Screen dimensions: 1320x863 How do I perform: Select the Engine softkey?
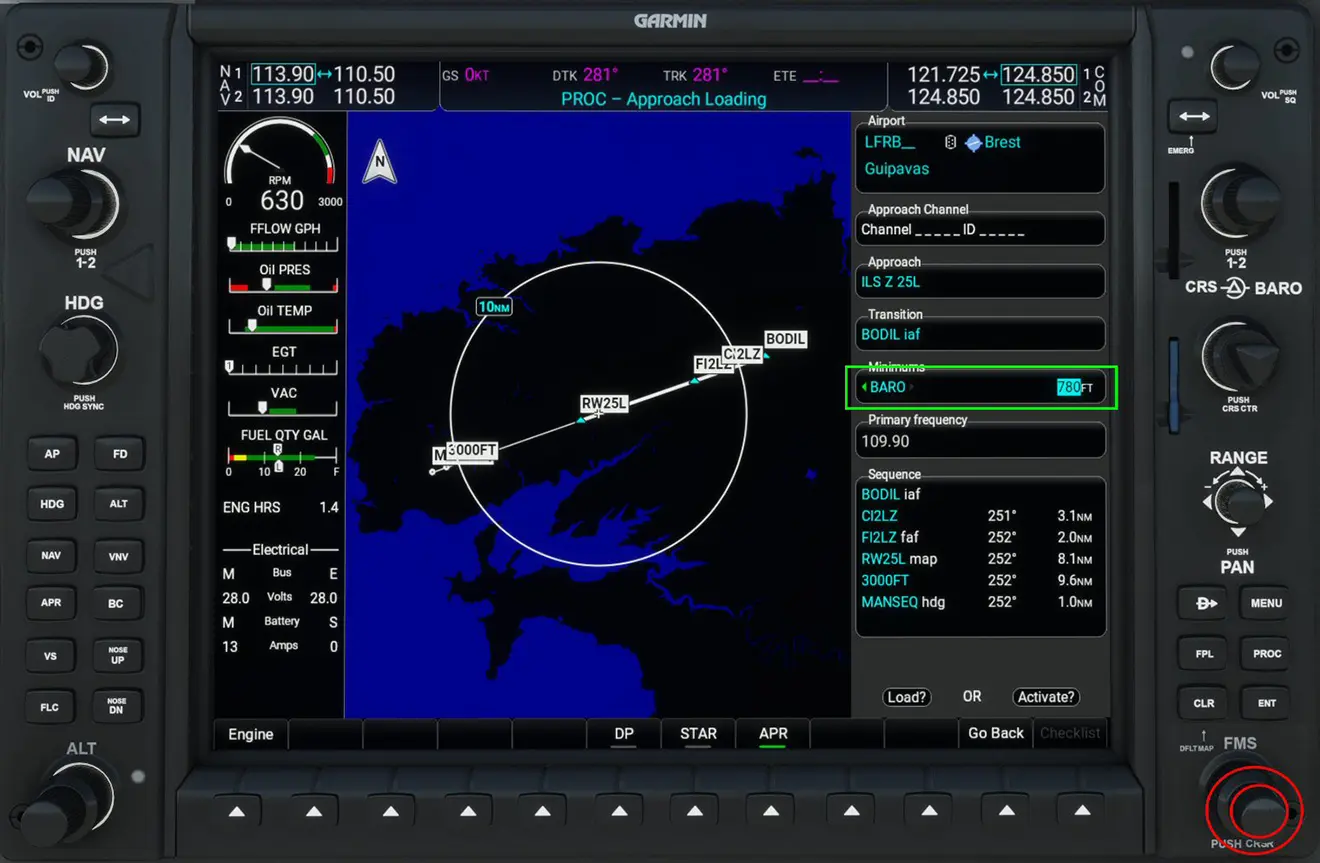point(251,734)
